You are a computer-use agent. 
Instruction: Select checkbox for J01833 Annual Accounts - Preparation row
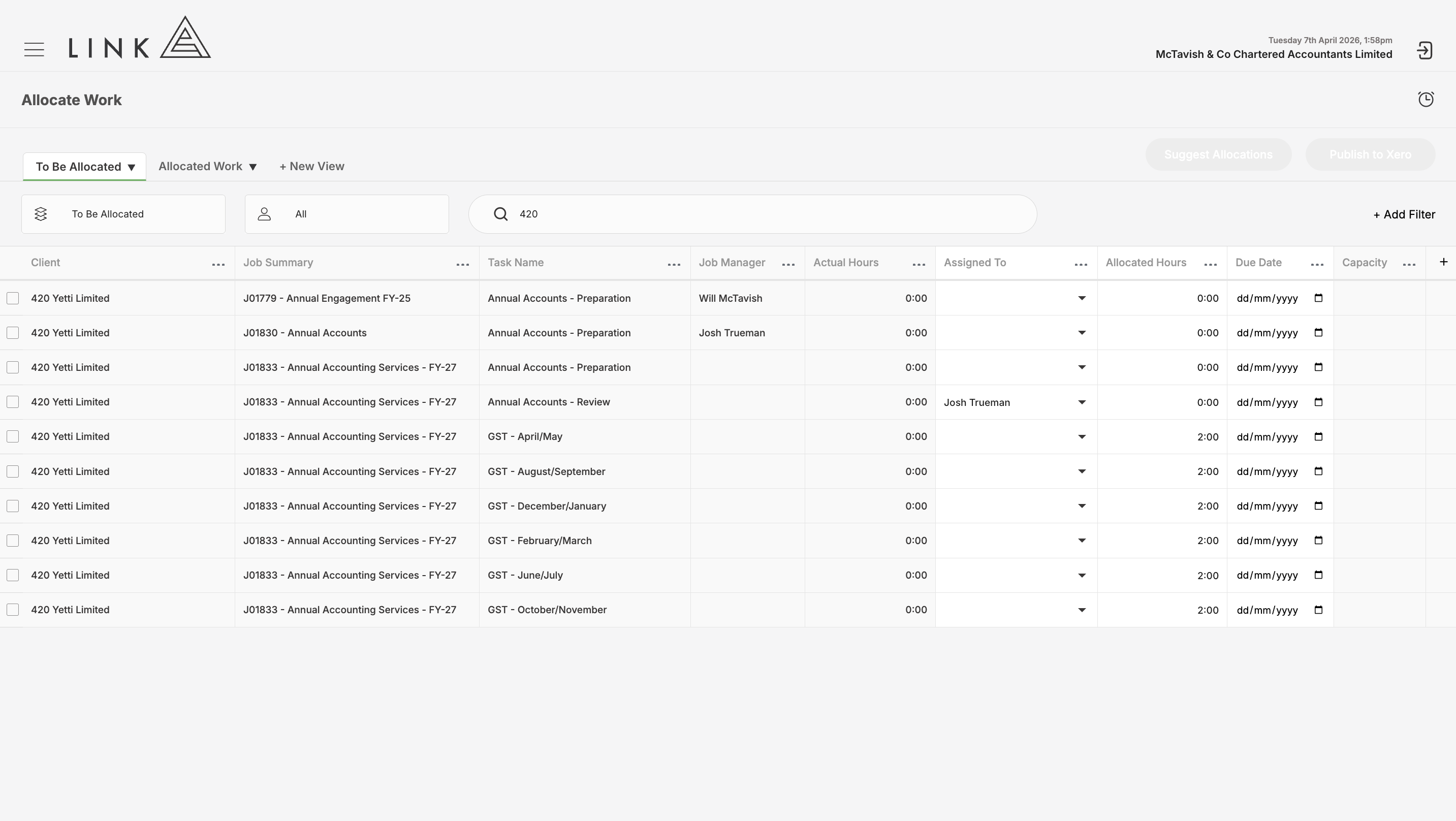coord(13,367)
